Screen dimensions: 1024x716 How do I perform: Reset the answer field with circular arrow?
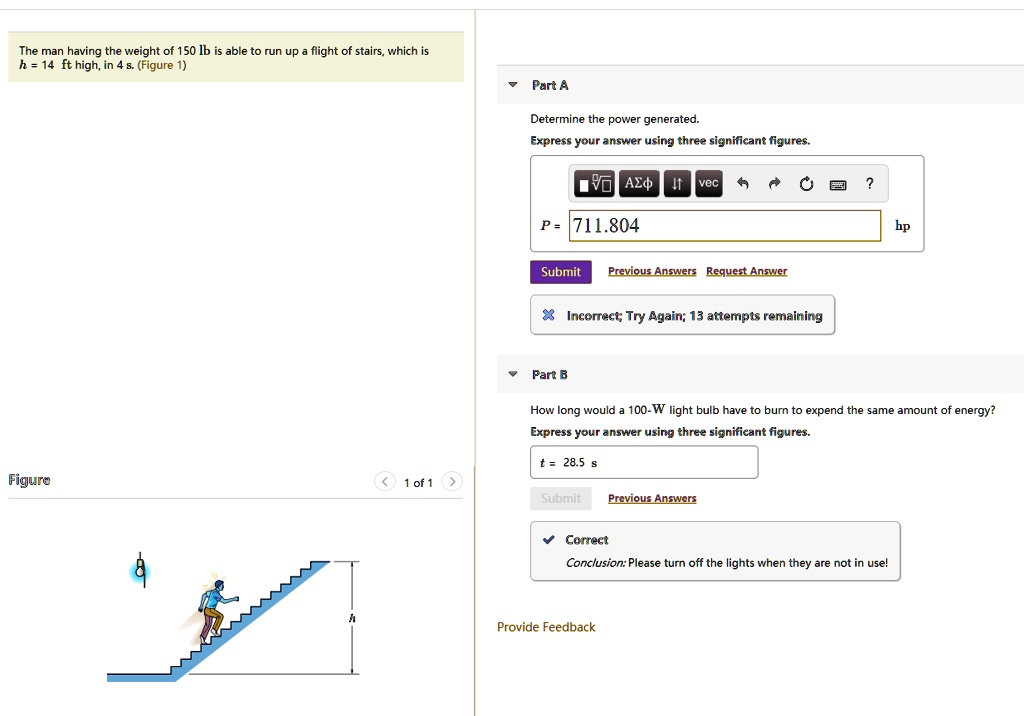point(806,183)
